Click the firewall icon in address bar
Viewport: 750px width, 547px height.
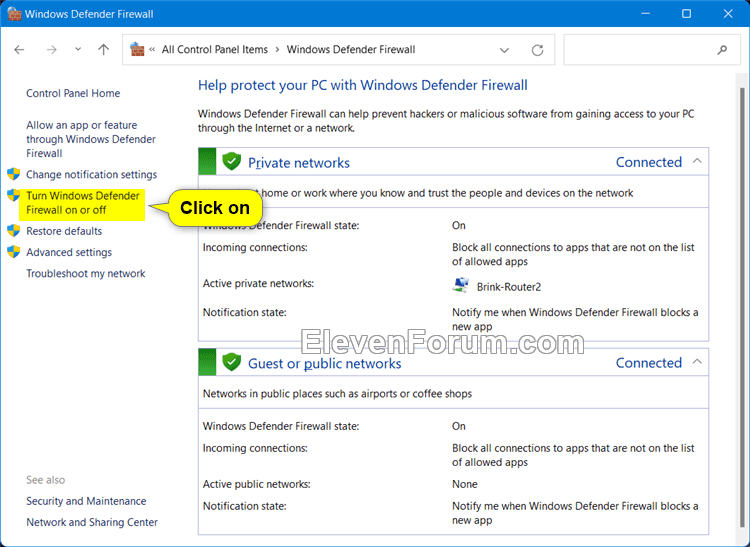coord(137,49)
